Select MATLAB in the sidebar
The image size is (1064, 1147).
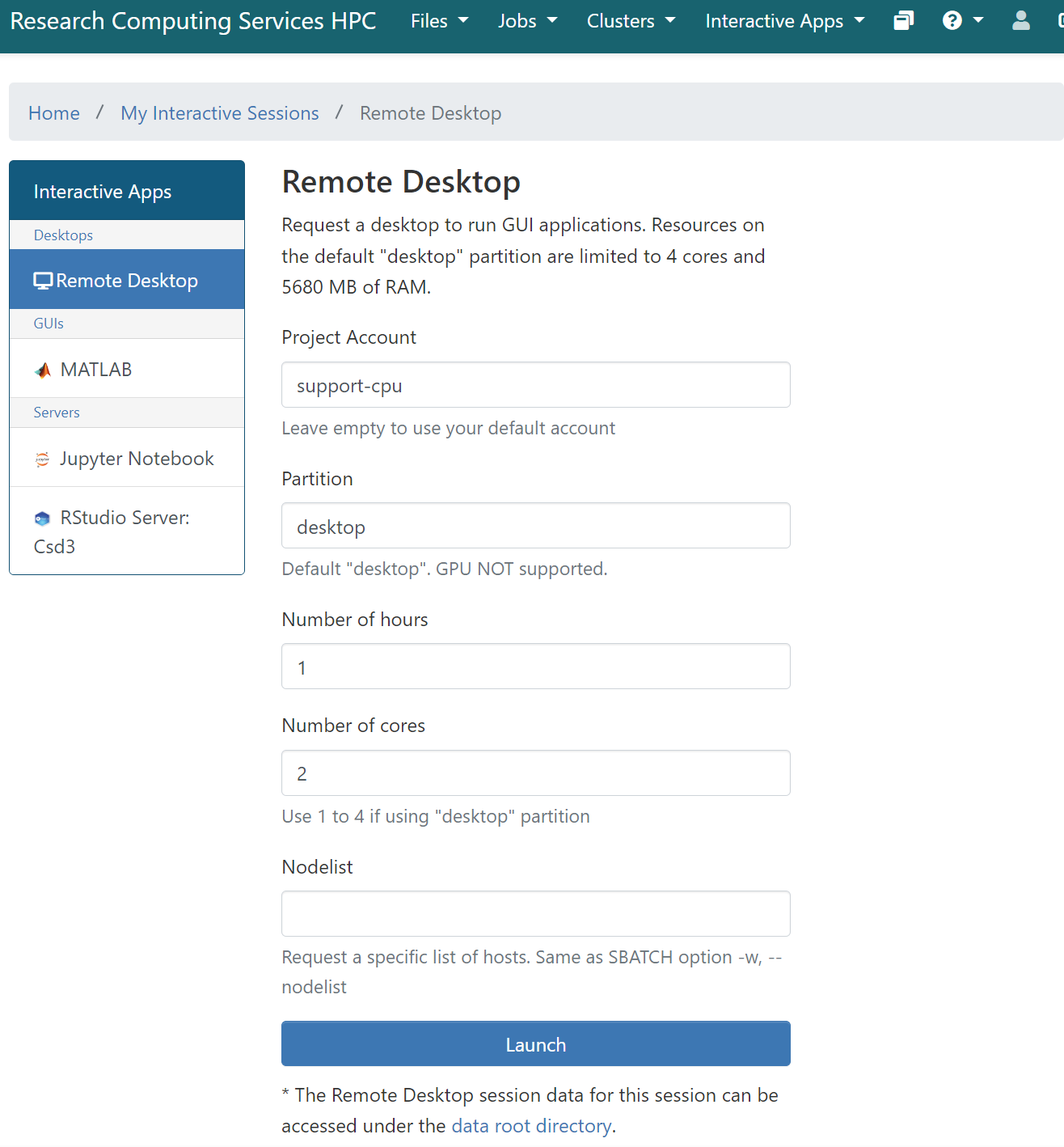(96, 370)
